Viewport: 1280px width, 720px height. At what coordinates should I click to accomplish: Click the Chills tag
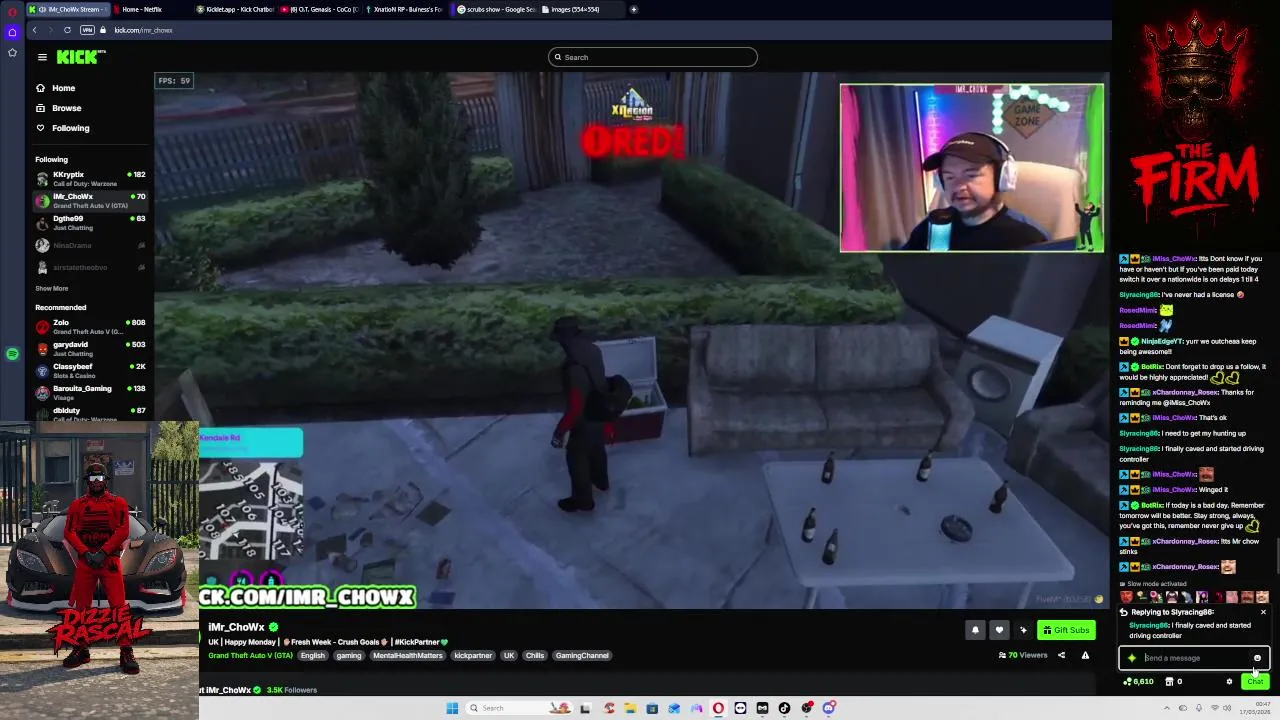tap(535, 655)
